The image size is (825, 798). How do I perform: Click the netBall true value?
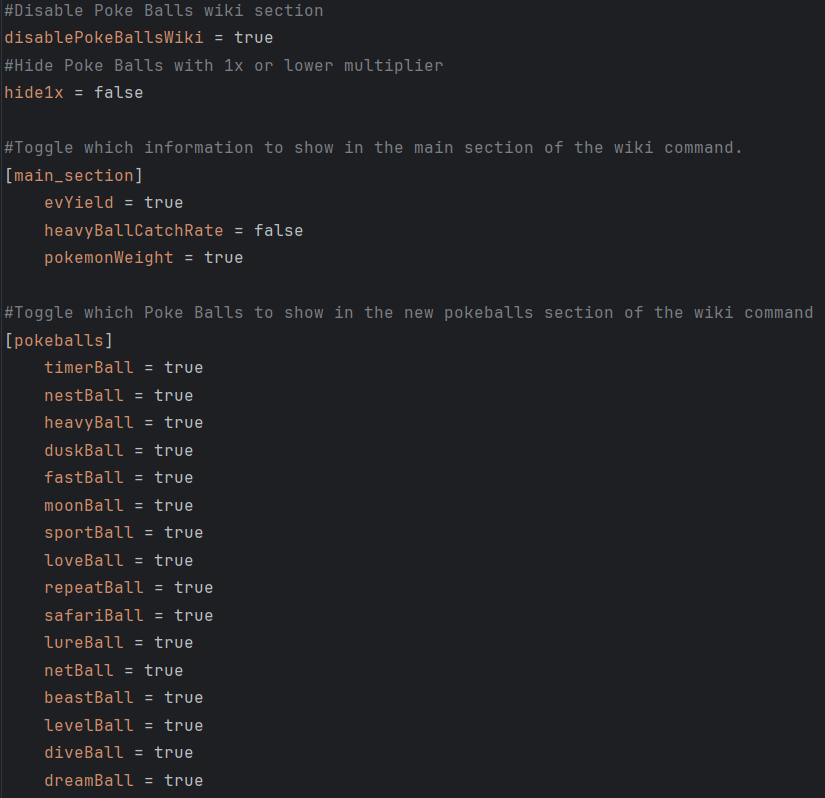[x=163, y=670]
